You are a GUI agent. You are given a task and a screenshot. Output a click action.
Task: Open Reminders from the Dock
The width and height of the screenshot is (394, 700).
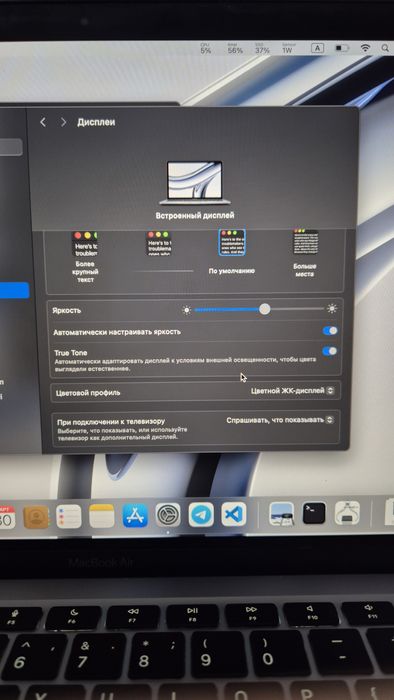coord(69,517)
